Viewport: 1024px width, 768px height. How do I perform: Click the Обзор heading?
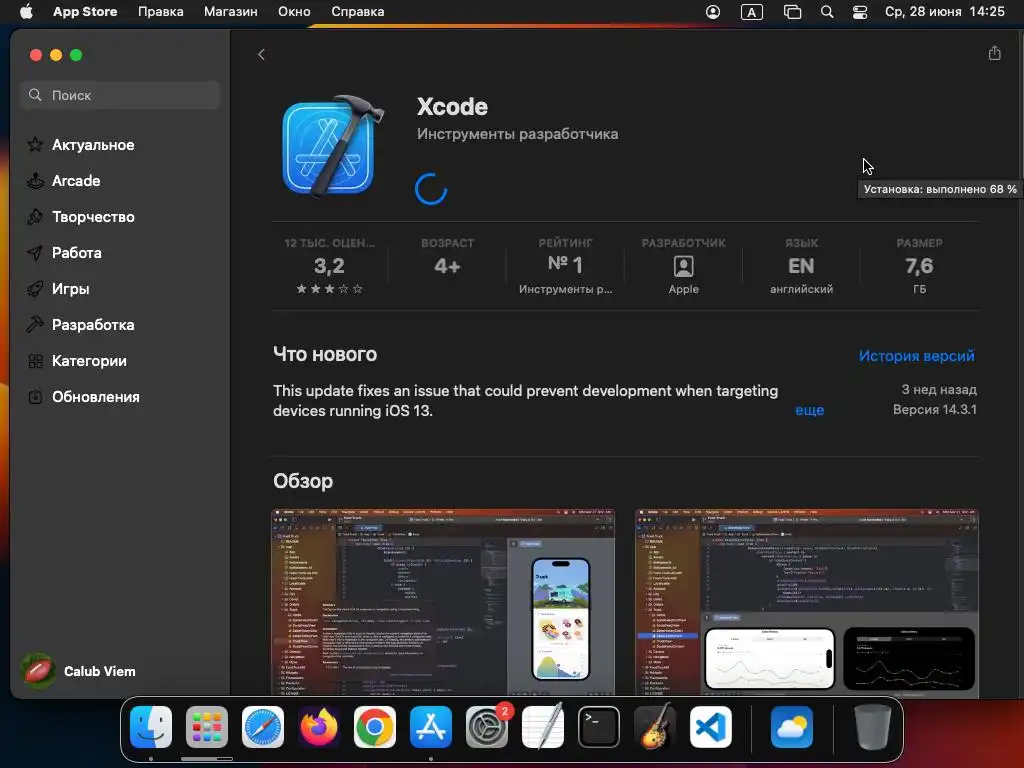coord(303,481)
